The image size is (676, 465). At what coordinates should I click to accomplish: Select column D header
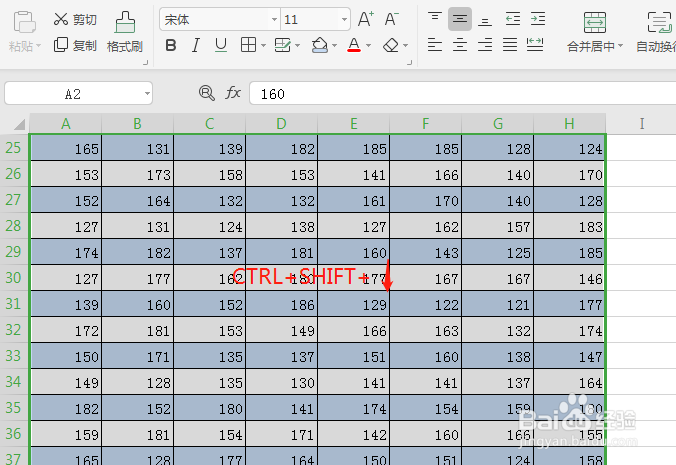click(282, 124)
